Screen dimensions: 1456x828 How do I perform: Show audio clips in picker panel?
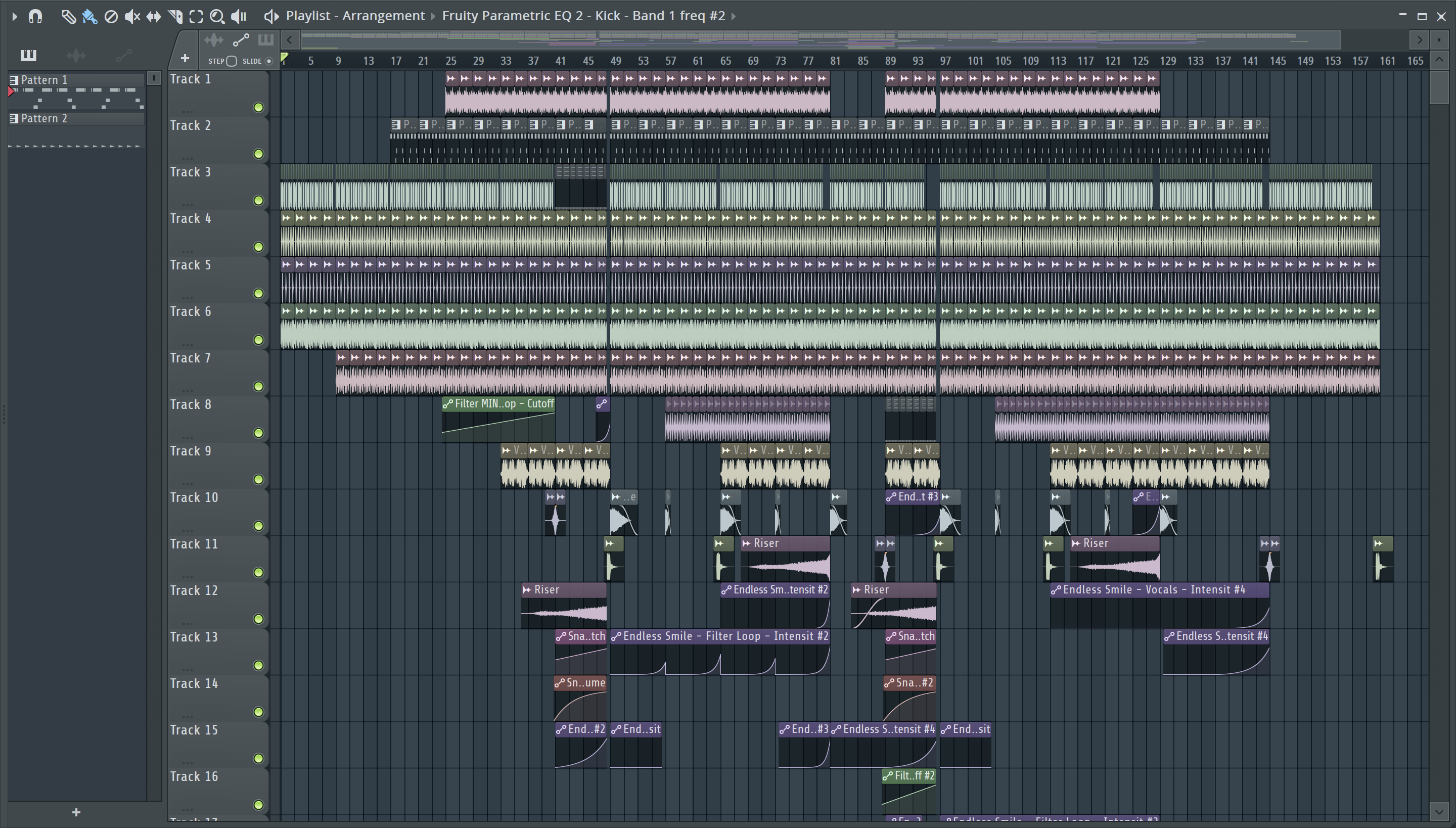click(76, 55)
